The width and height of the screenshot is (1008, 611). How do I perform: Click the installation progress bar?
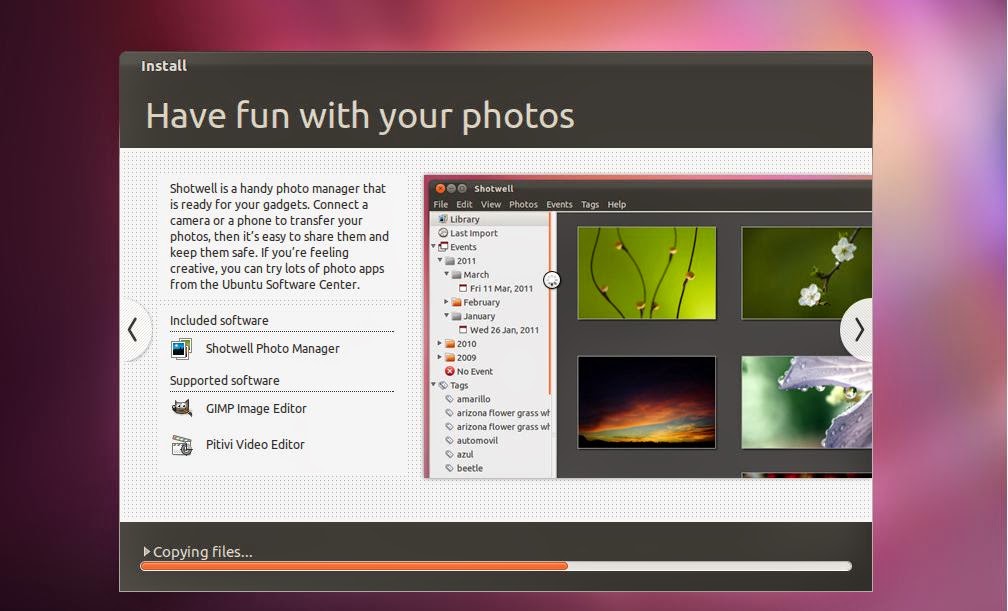click(x=496, y=566)
